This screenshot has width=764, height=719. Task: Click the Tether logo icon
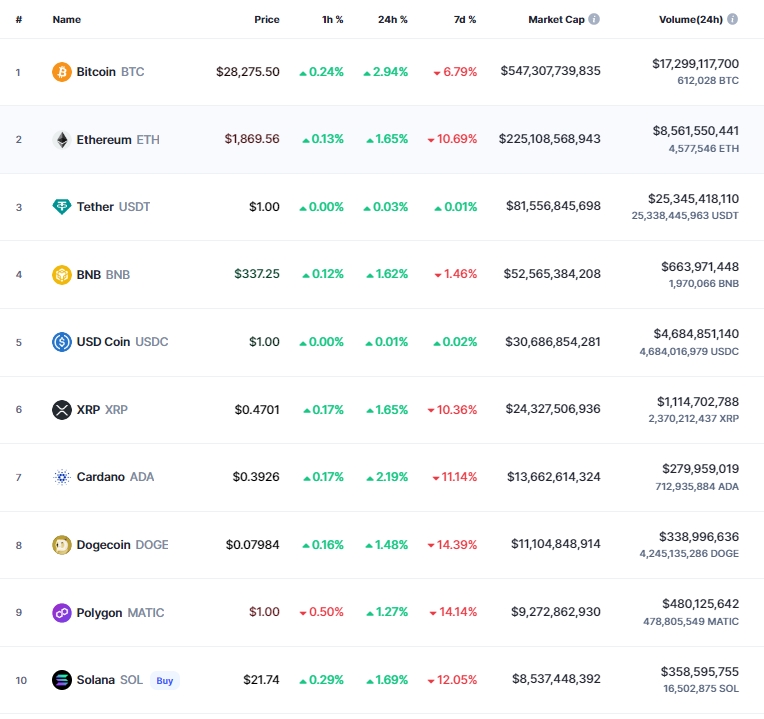pyautogui.click(x=62, y=207)
